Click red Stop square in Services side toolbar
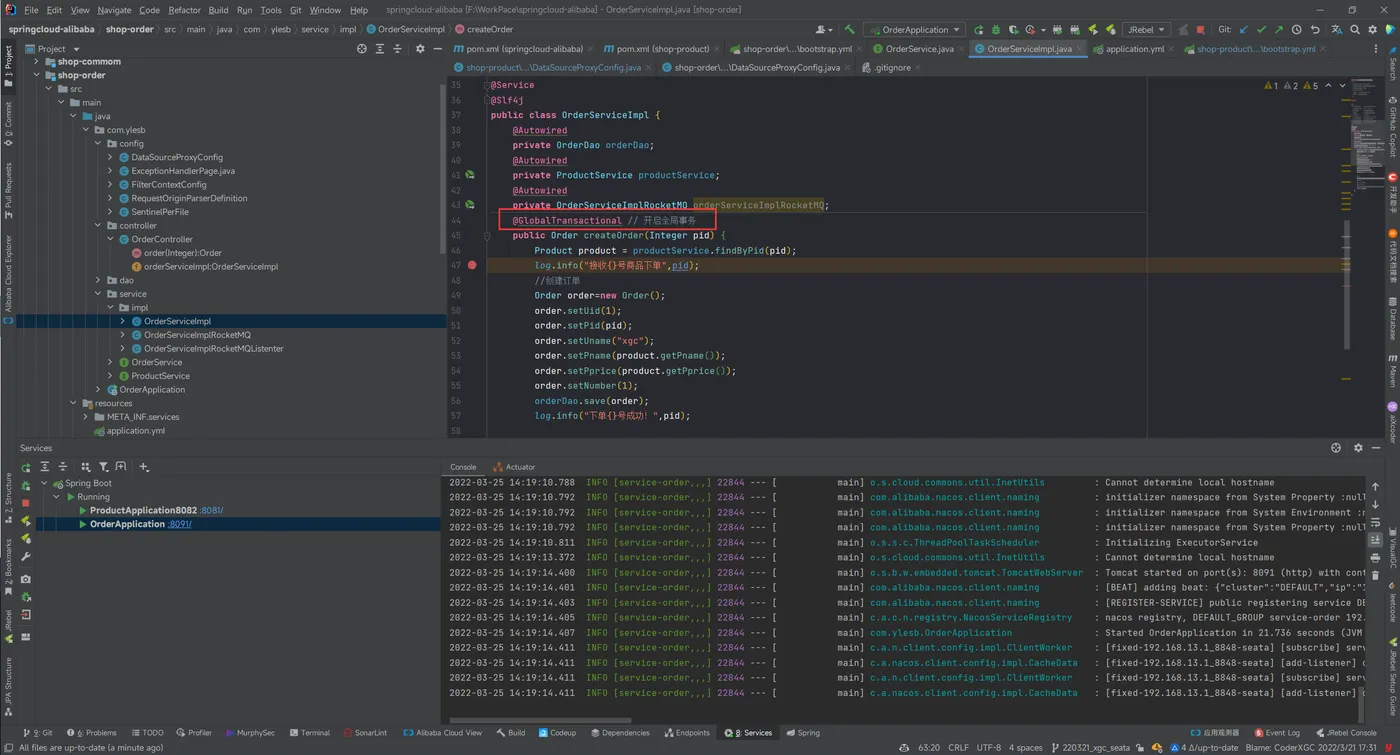The height and width of the screenshot is (755, 1400). (26, 503)
